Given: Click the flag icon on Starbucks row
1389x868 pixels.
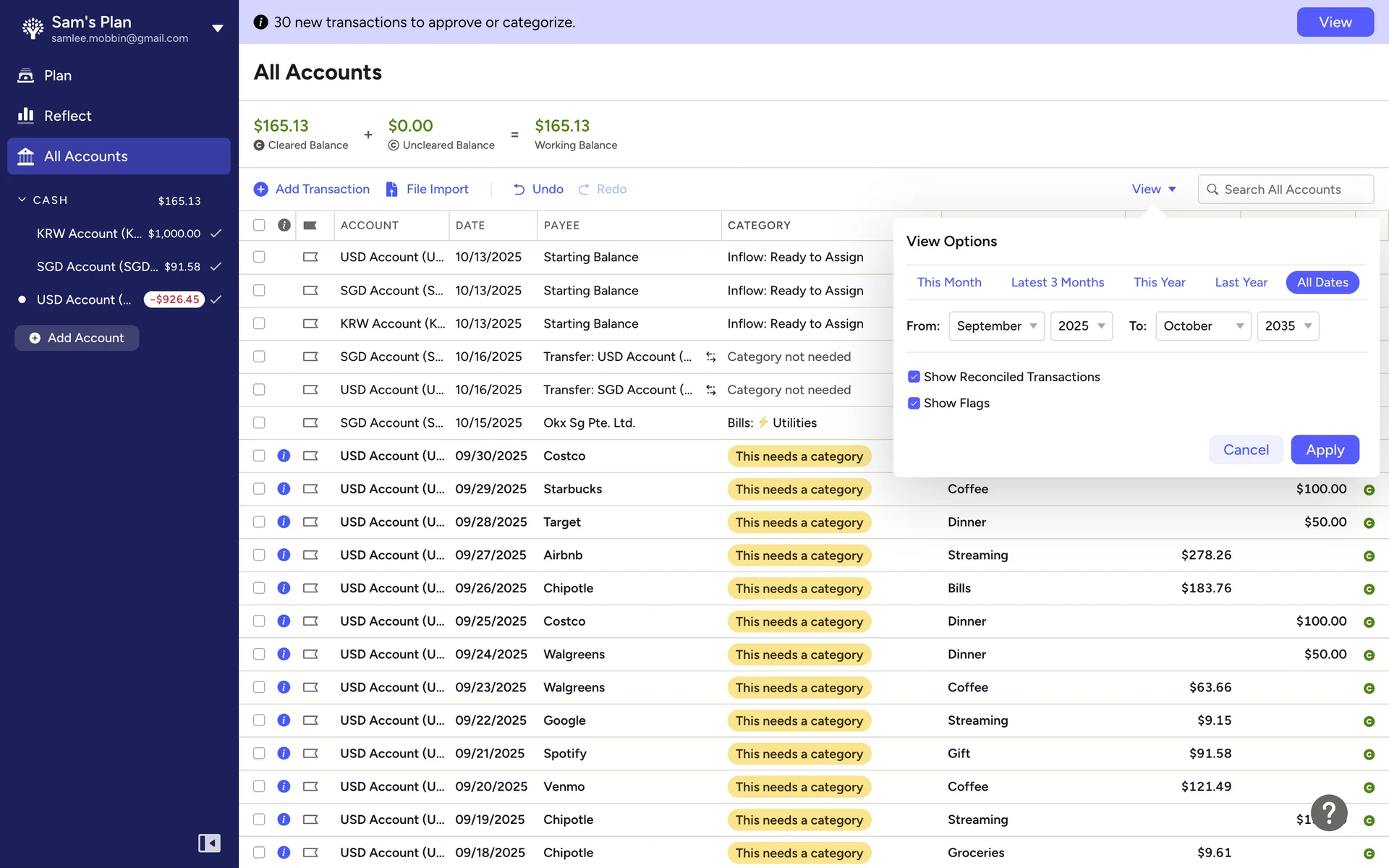Looking at the screenshot, I should pyautogui.click(x=310, y=489).
